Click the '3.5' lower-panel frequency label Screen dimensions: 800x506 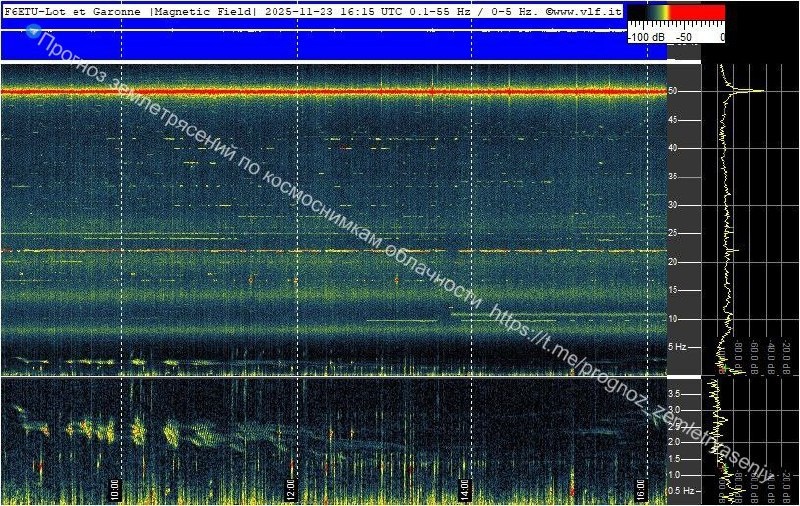click(x=674, y=394)
